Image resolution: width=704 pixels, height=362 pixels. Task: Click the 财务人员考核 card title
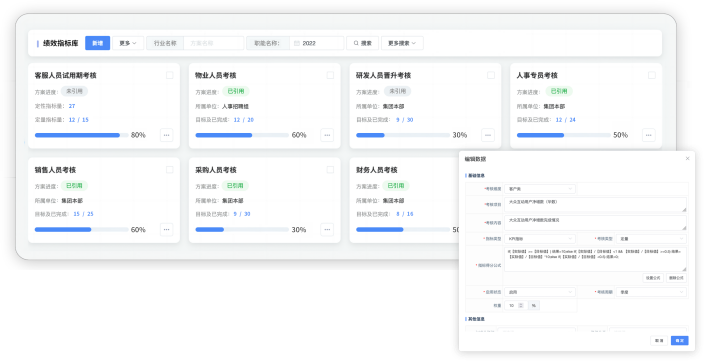pos(377,170)
